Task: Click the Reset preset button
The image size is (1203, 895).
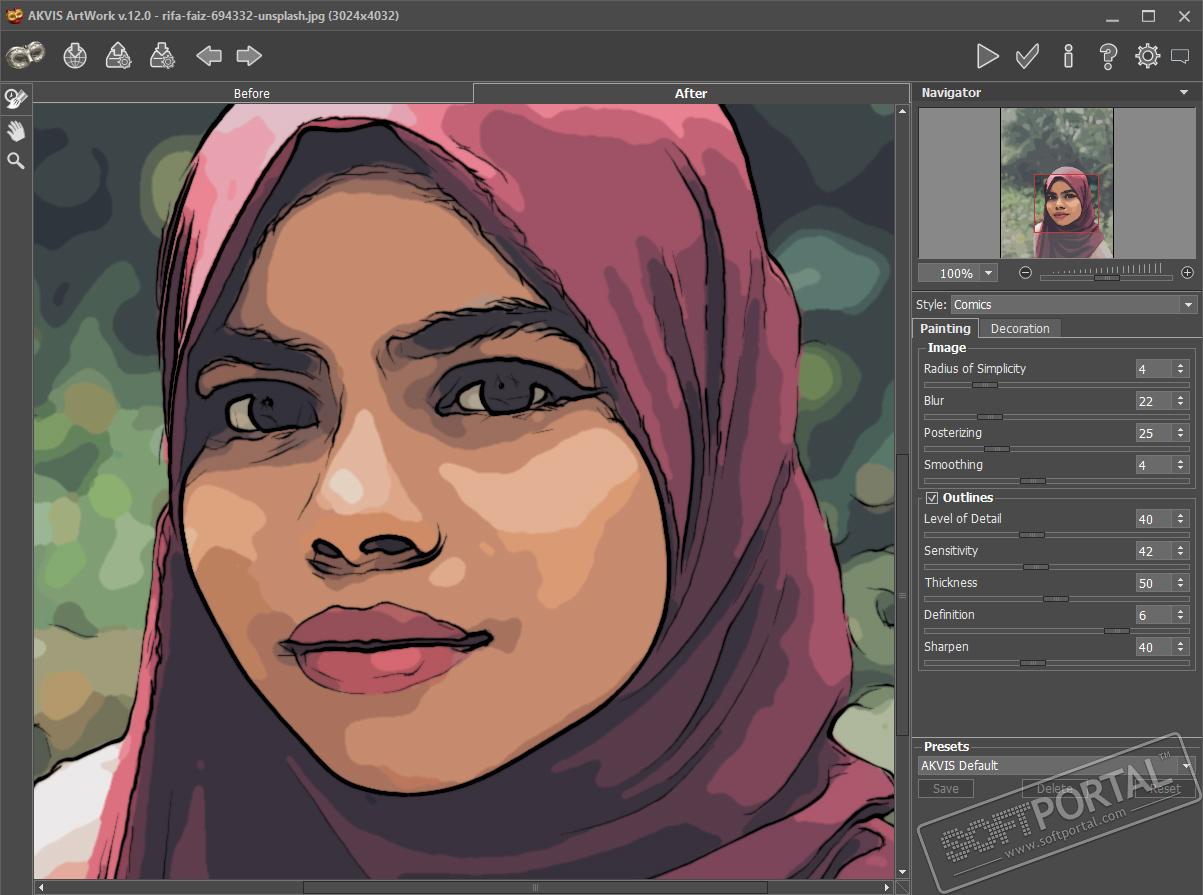Action: tap(1164, 789)
